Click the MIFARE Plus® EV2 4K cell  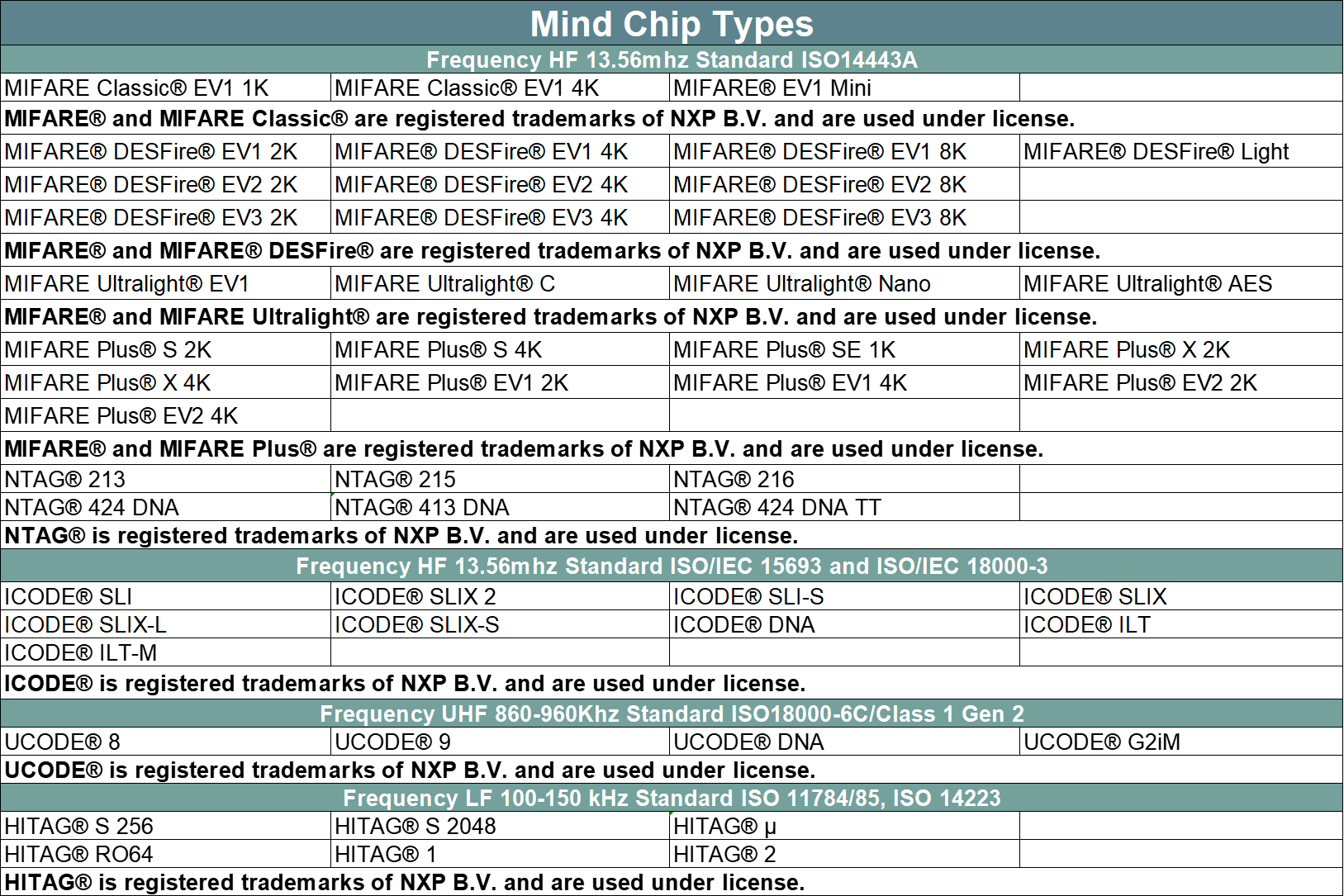coord(165,415)
